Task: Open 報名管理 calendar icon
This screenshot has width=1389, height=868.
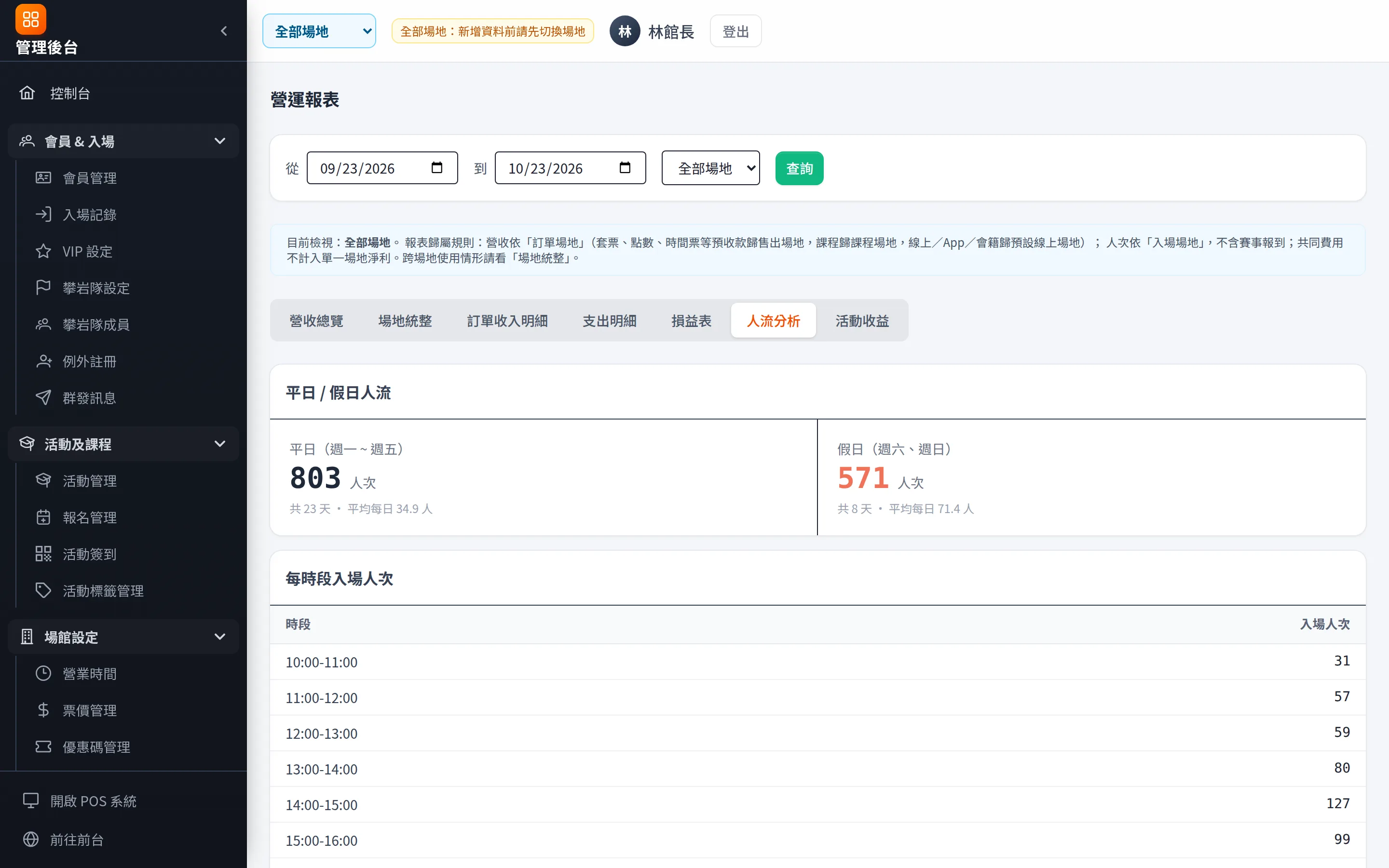Action: coord(43,517)
